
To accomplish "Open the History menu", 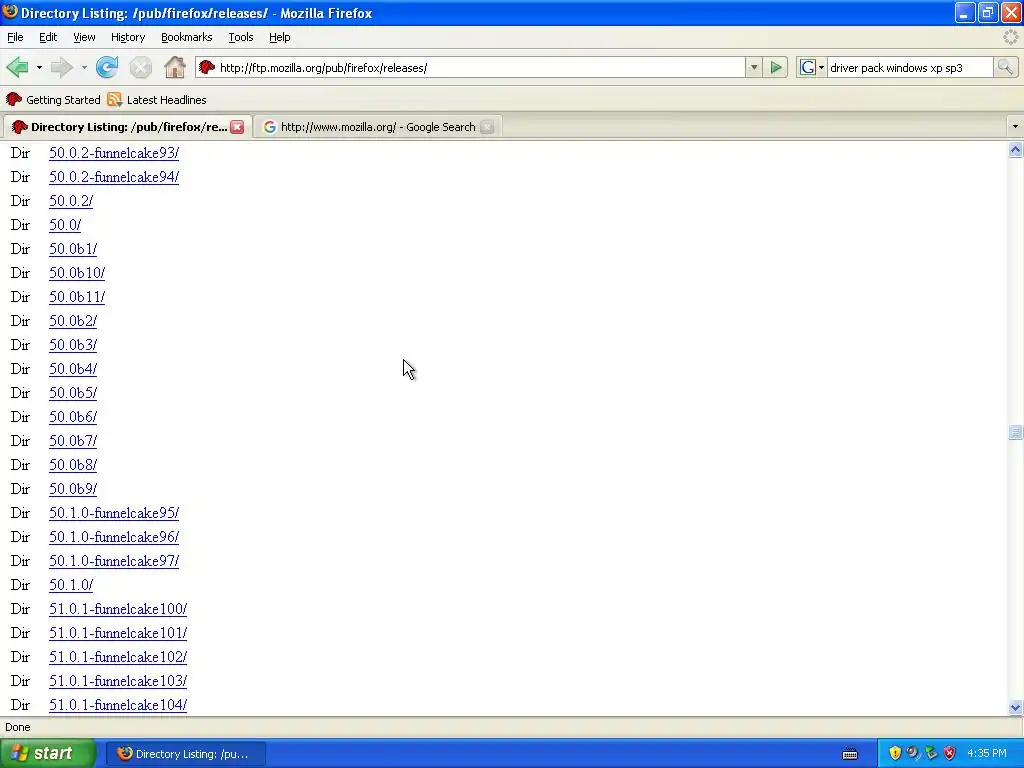I will pyautogui.click(x=128, y=37).
